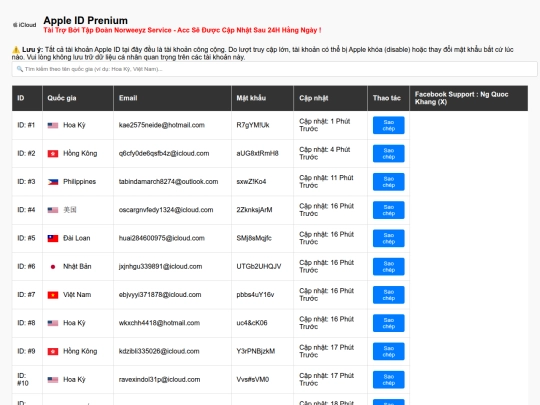Click the US flag in row ID: #1
This screenshot has height=405, width=540.
click(53, 125)
